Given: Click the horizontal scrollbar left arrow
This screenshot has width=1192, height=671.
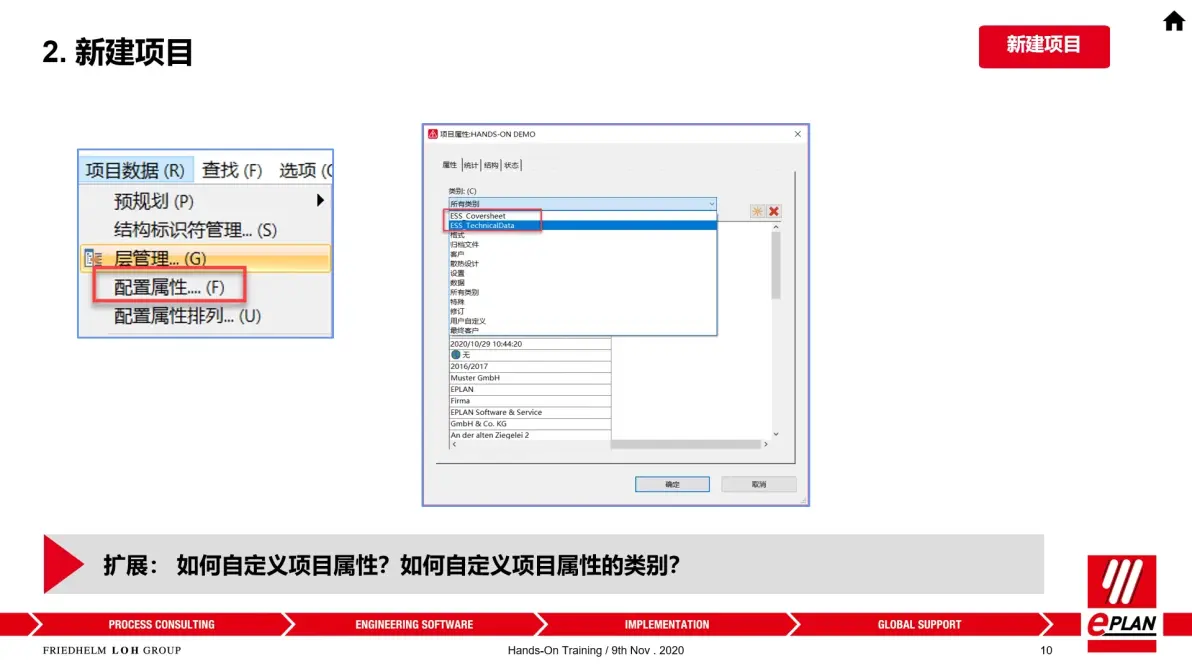Looking at the screenshot, I should (455, 445).
